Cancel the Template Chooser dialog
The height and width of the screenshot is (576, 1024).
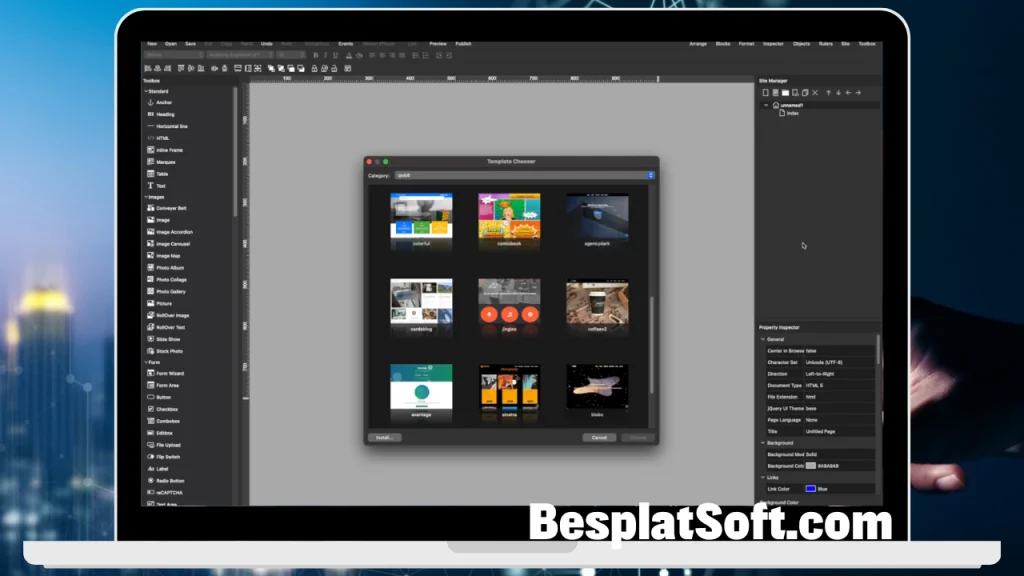(x=597, y=437)
